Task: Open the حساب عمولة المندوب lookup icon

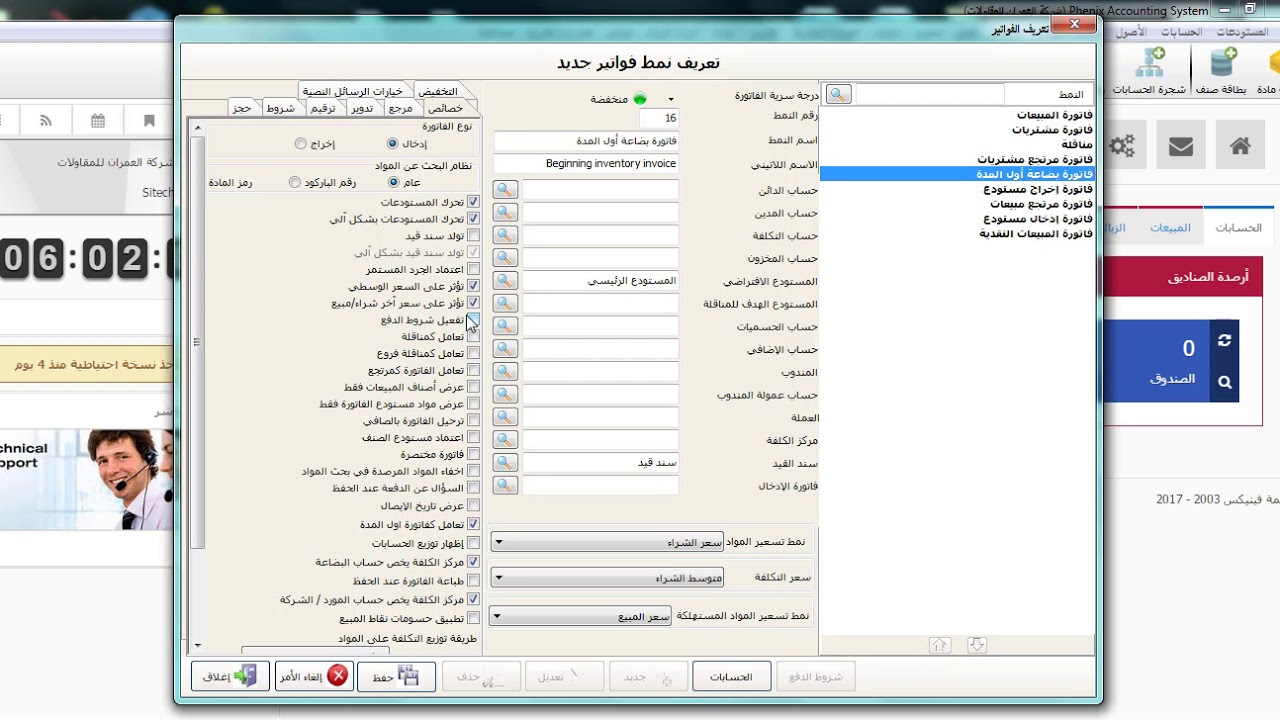Action: pyautogui.click(x=505, y=395)
